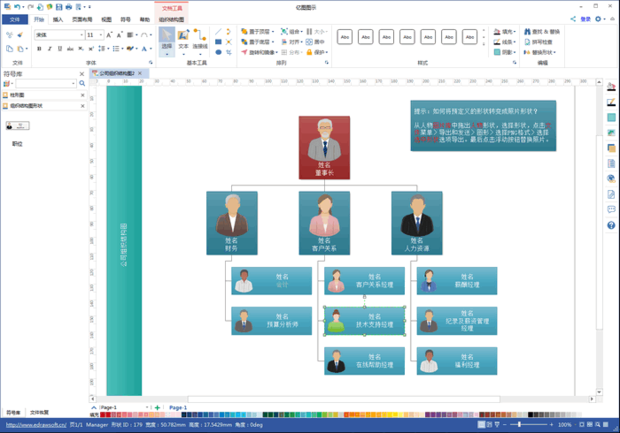
Task: Close the symbol library 符号库 panel
Action: tap(82, 74)
